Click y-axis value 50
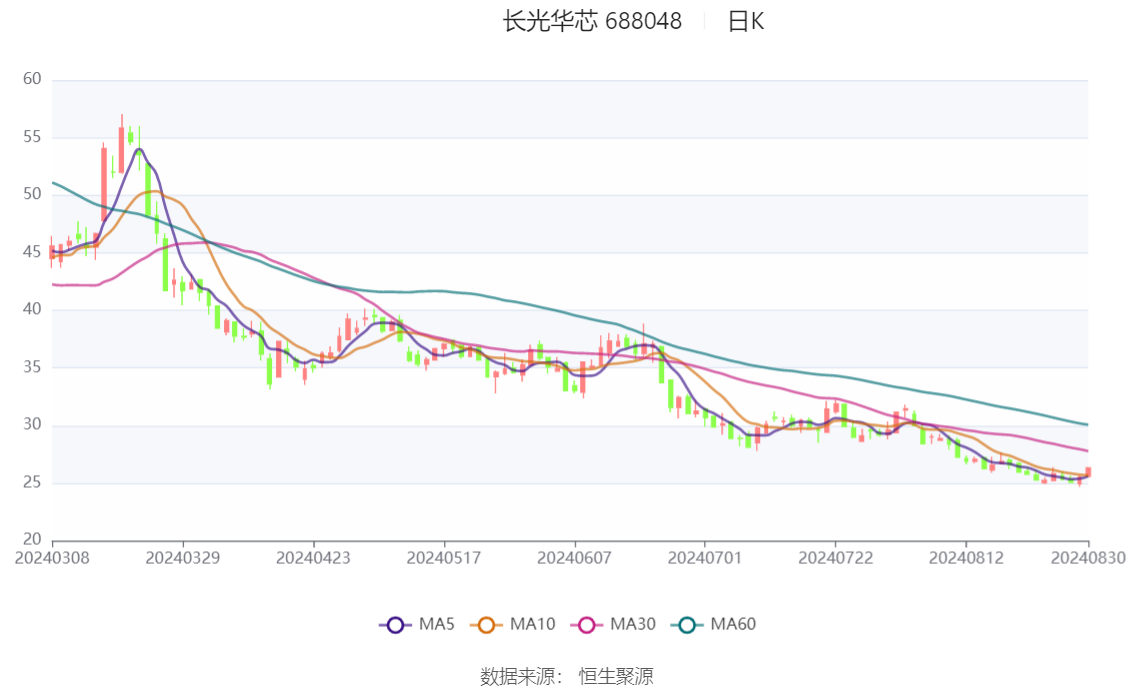 (x=32, y=194)
